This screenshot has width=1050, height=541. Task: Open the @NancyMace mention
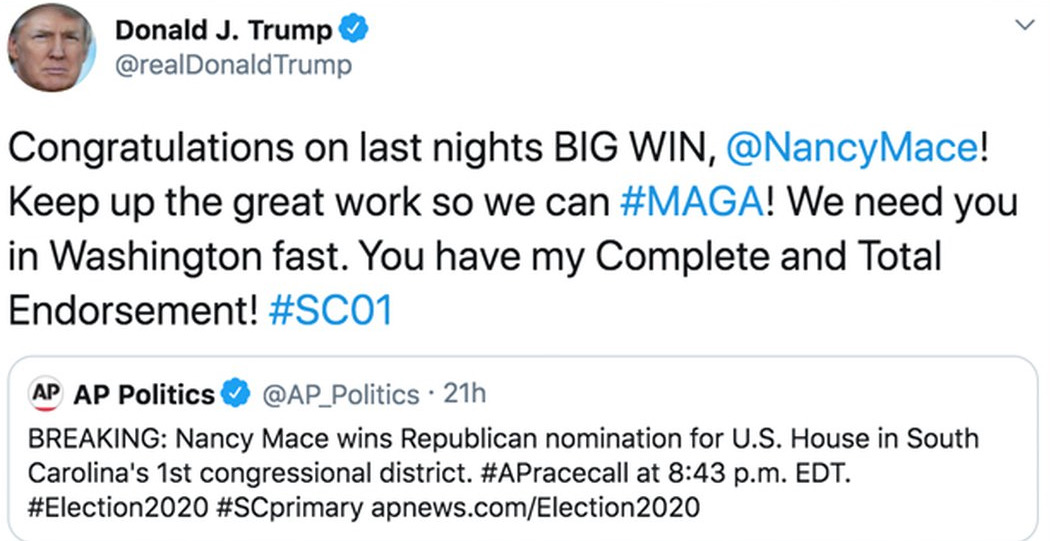(850, 148)
